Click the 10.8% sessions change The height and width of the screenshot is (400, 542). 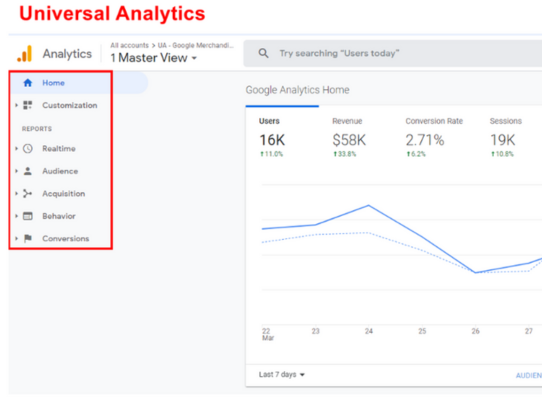click(x=502, y=154)
